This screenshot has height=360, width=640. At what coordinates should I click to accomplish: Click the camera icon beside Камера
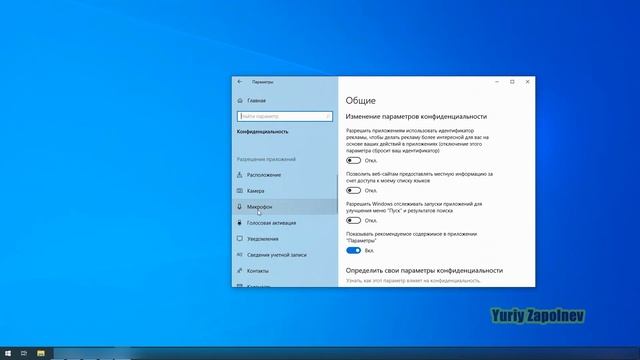pyautogui.click(x=240, y=191)
